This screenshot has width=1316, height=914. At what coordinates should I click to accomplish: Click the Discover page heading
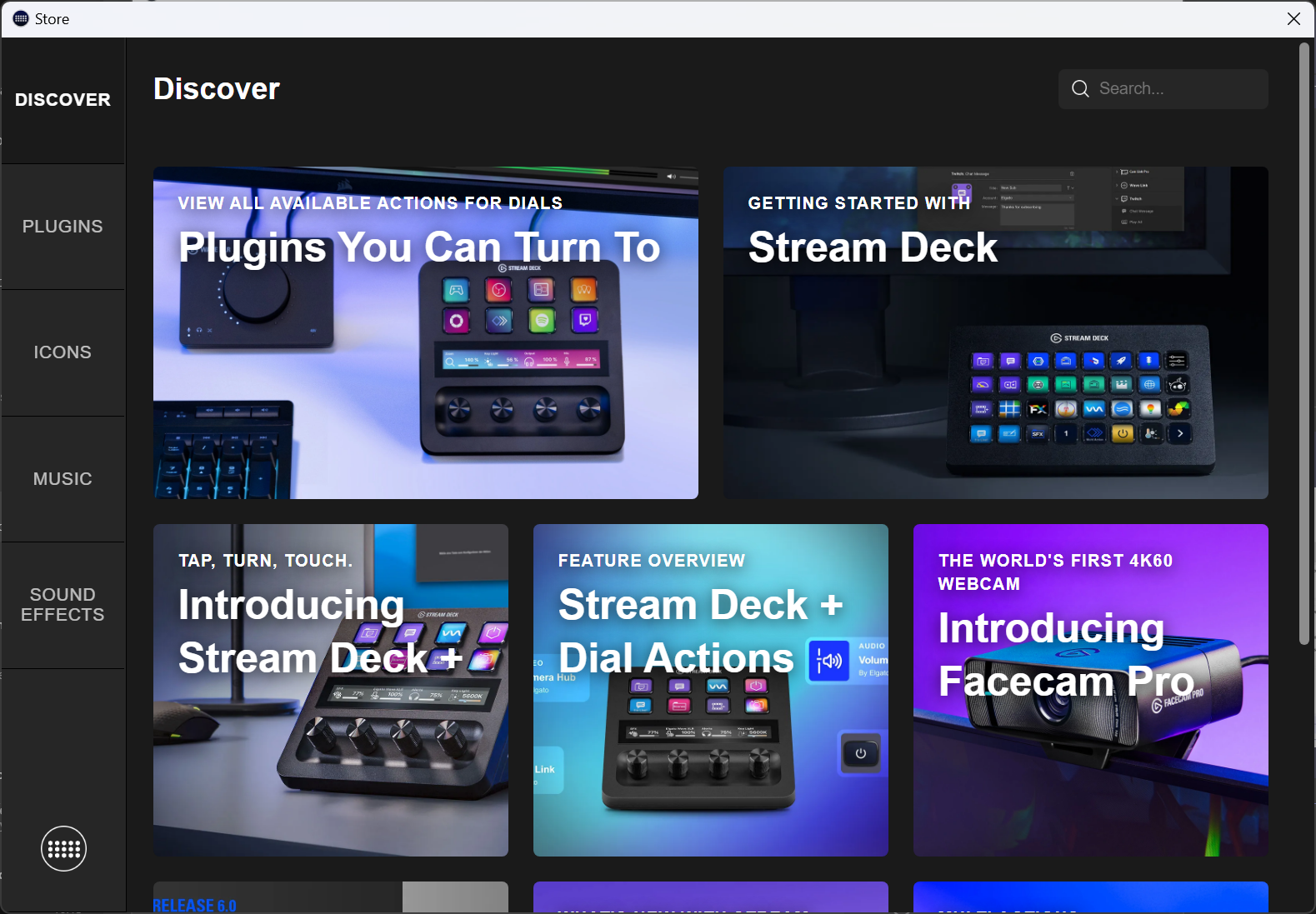click(217, 89)
